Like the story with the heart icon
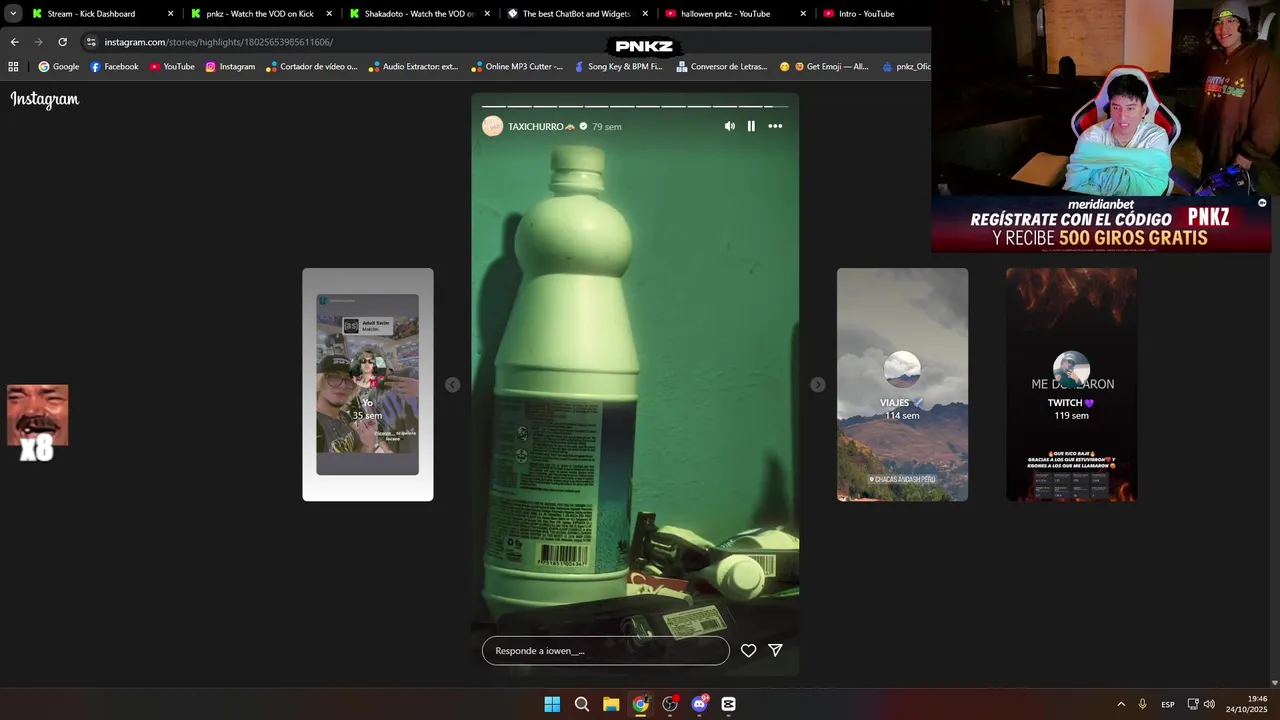This screenshot has width=1280, height=720. (748, 650)
